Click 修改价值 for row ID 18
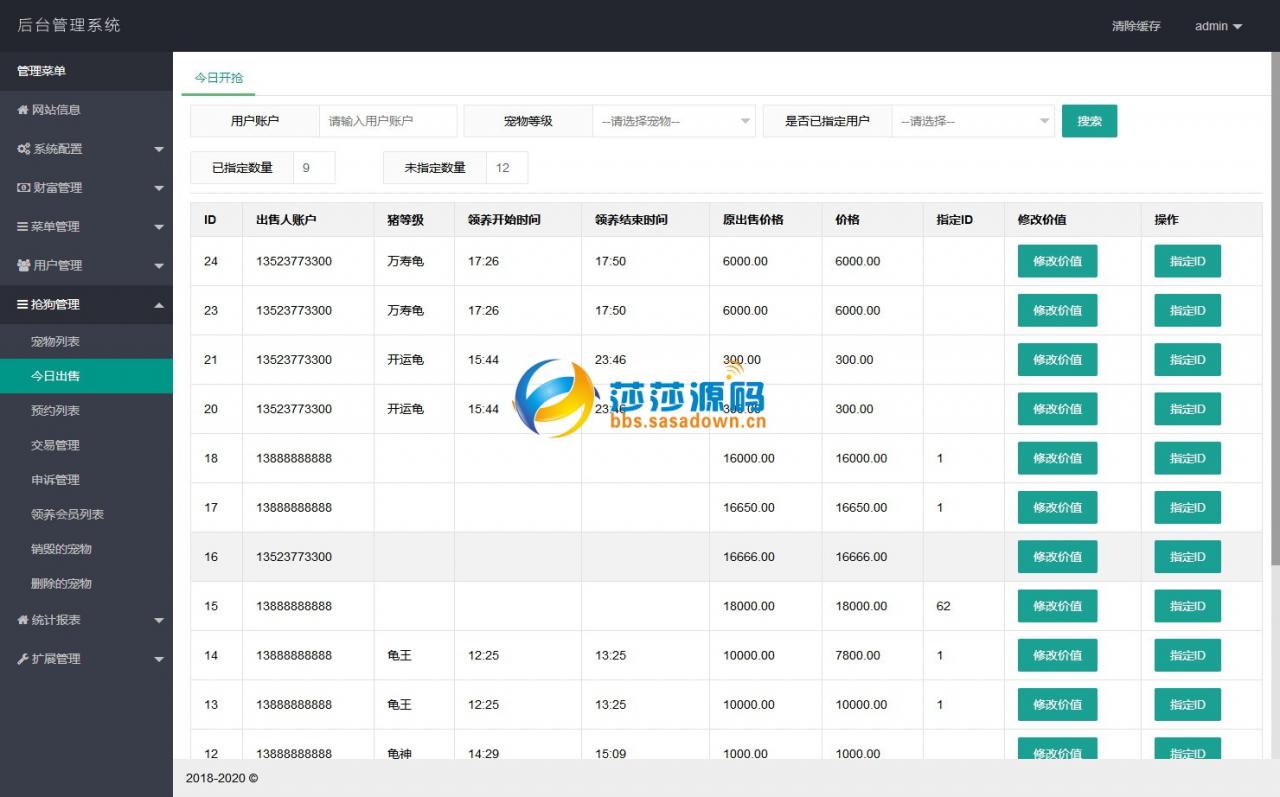Viewport: 1280px width, 797px height. pyautogui.click(x=1057, y=458)
